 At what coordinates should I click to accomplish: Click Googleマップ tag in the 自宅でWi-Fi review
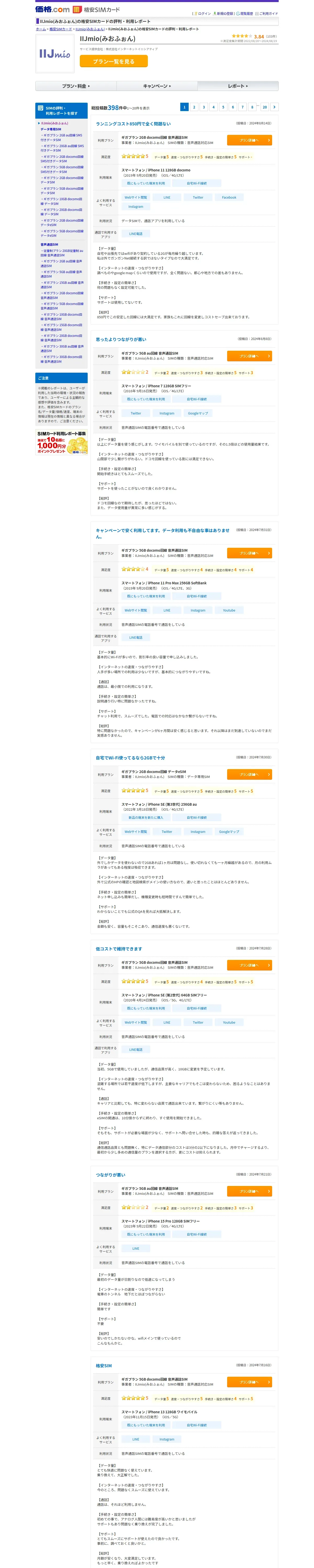point(229,832)
